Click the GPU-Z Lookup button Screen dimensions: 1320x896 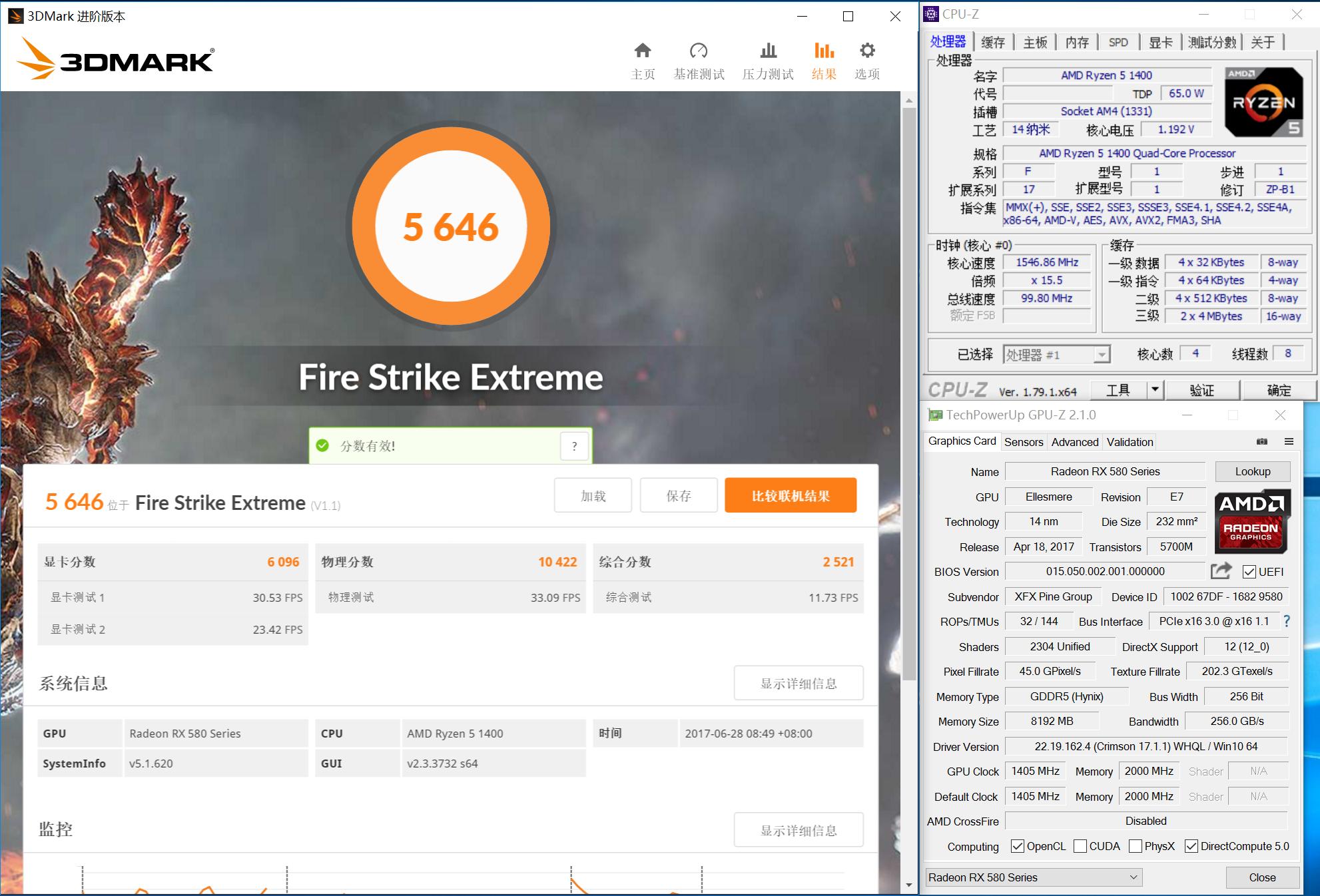pyautogui.click(x=1253, y=471)
